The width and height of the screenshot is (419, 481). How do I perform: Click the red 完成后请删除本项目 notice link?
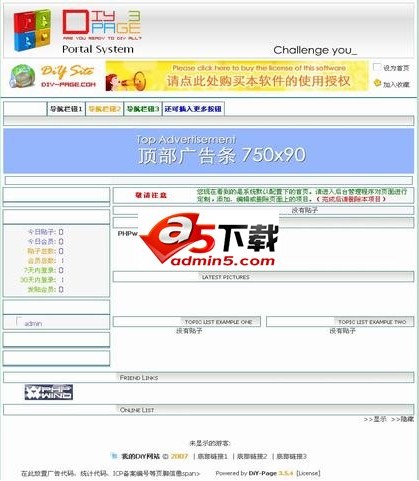click(350, 199)
